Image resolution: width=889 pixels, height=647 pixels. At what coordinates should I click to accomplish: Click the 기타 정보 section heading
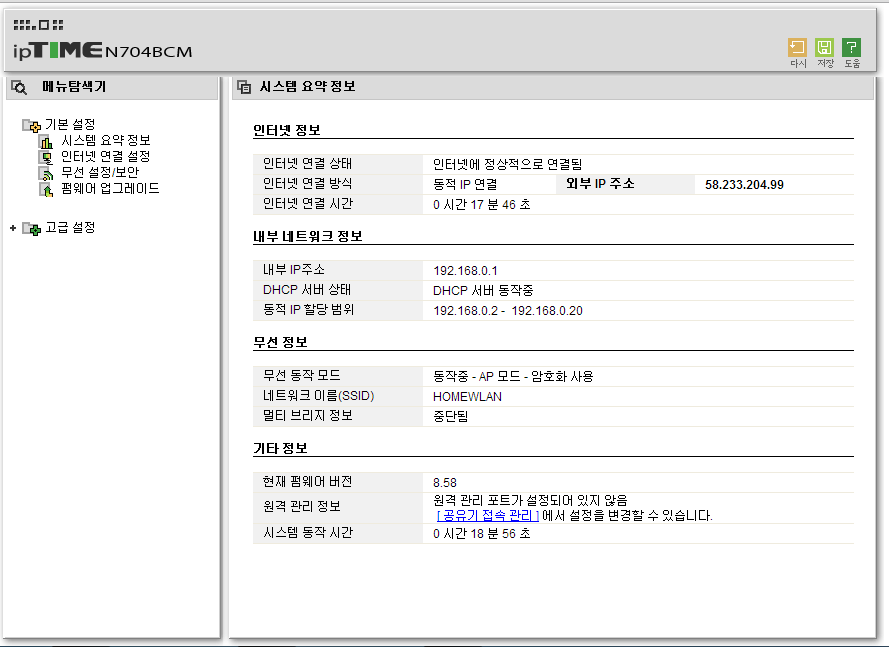point(280,448)
